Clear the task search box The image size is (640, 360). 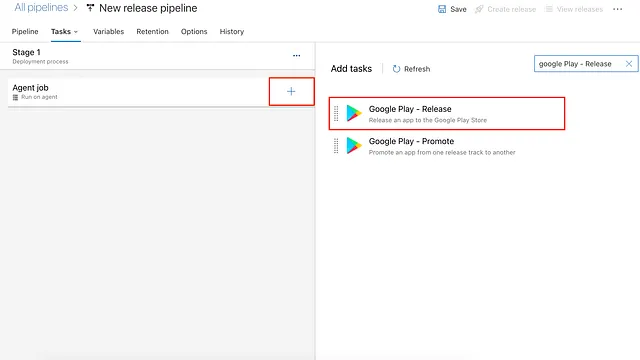click(x=629, y=64)
